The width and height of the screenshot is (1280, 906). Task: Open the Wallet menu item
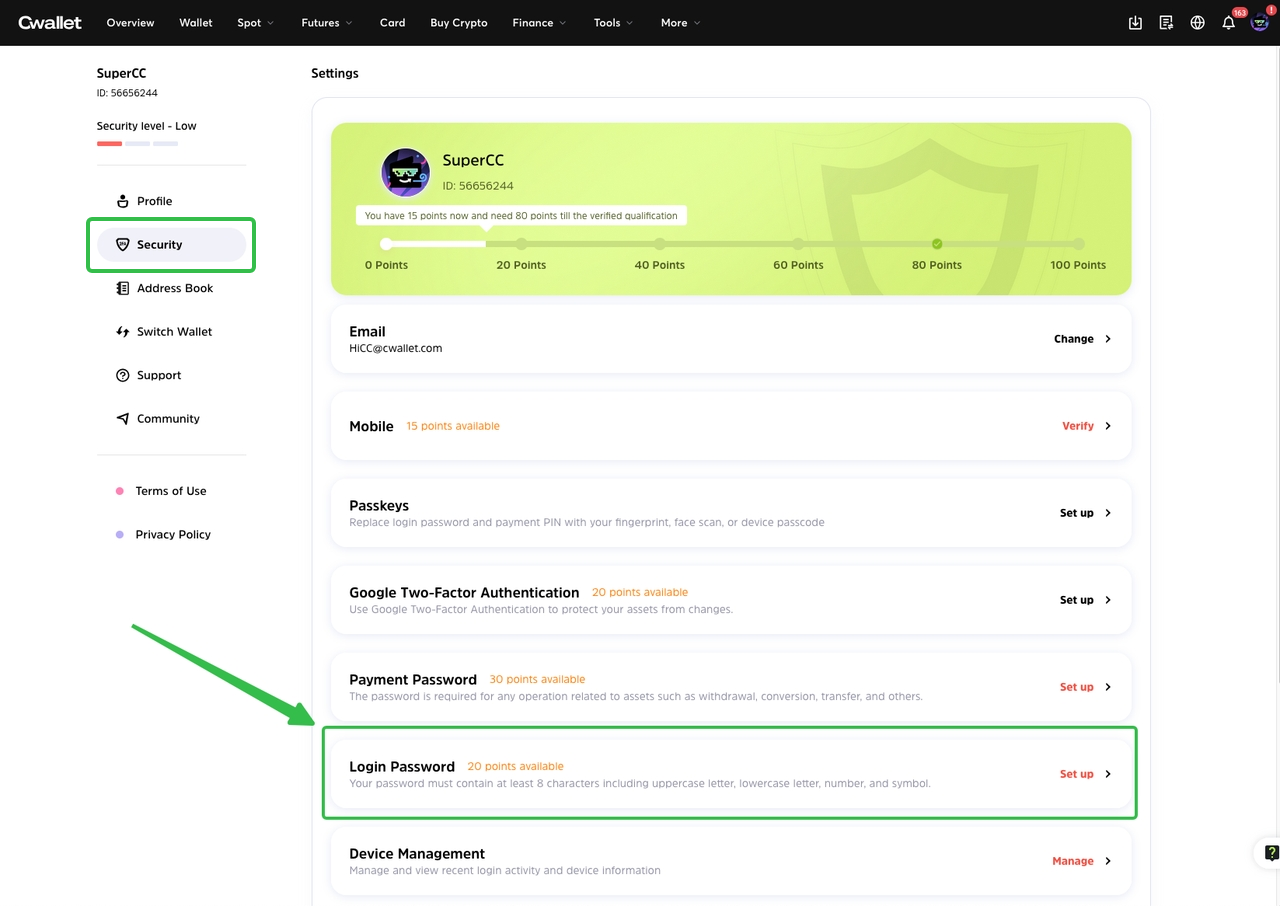196,23
